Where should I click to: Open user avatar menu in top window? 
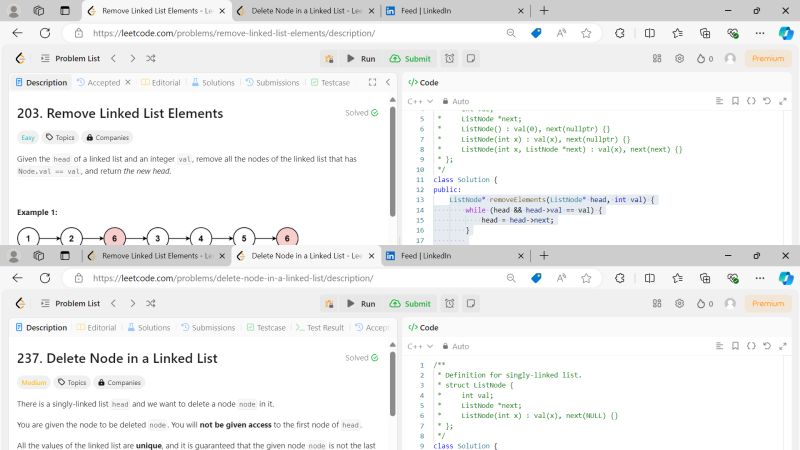(730, 59)
